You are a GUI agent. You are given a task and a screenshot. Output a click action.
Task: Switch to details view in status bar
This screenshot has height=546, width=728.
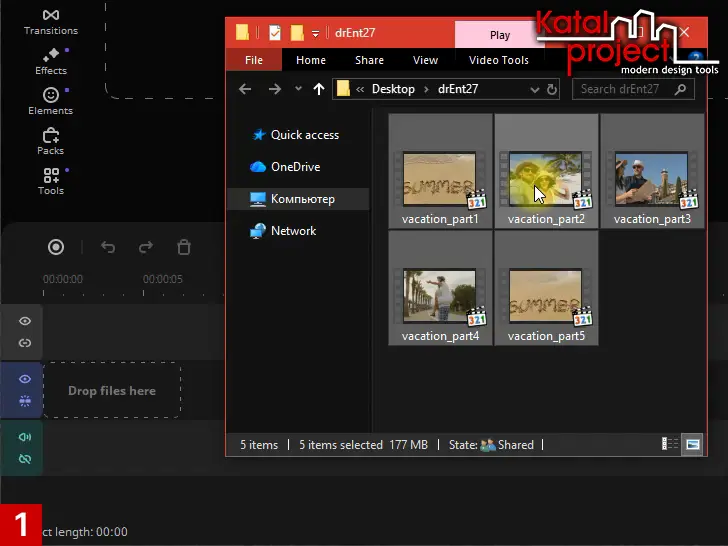pos(670,444)
